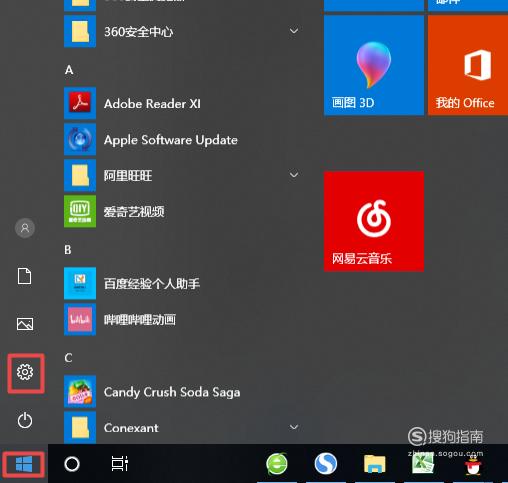
Task: Open the Pictures icon in Start sidebar
Action: 25,324
